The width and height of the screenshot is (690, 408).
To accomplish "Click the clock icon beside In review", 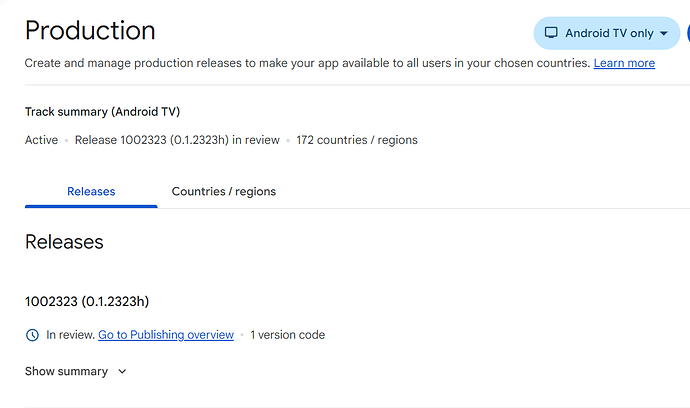I will (32, 335).
